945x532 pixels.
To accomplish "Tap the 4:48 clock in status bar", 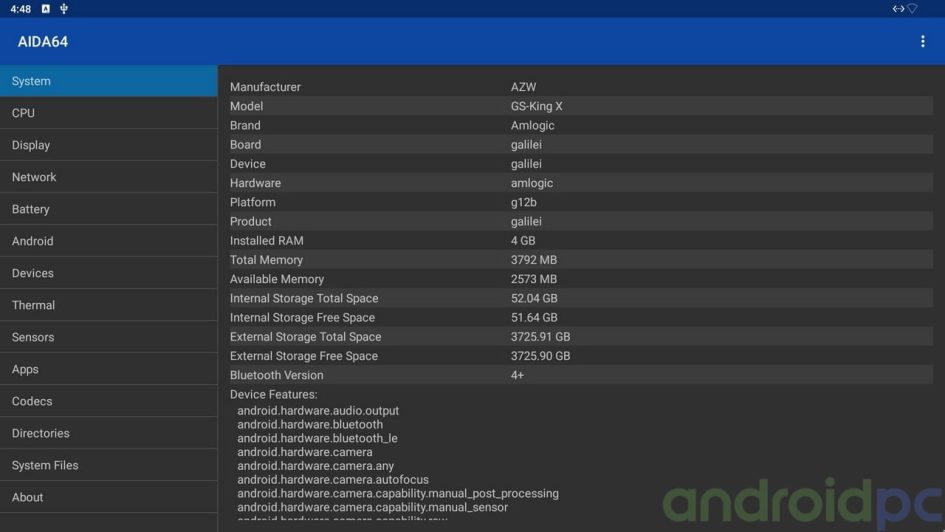I will (20, 9).
